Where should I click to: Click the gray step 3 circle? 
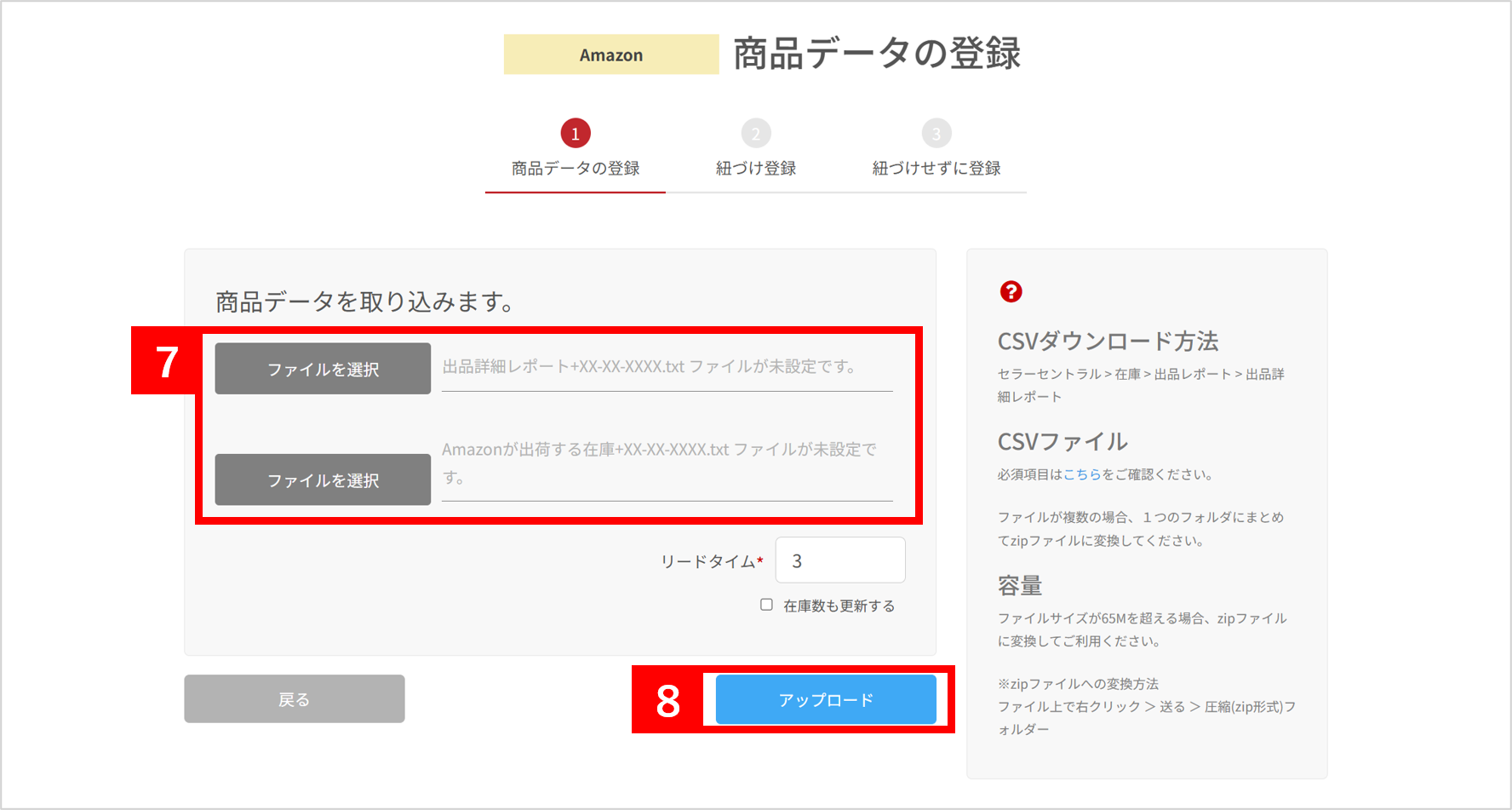pos(936,134)
